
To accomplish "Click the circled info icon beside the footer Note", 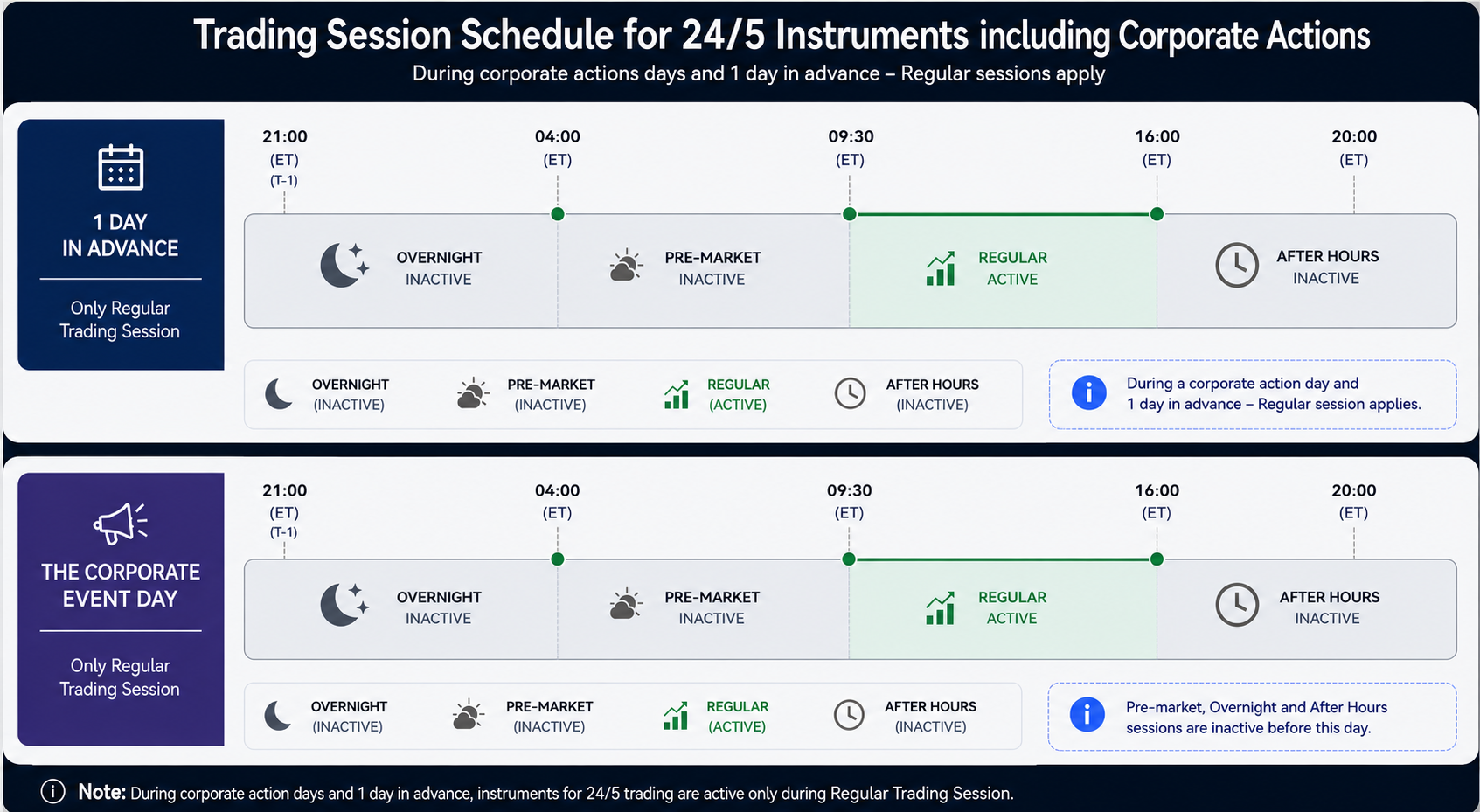I will pos(52,791).
